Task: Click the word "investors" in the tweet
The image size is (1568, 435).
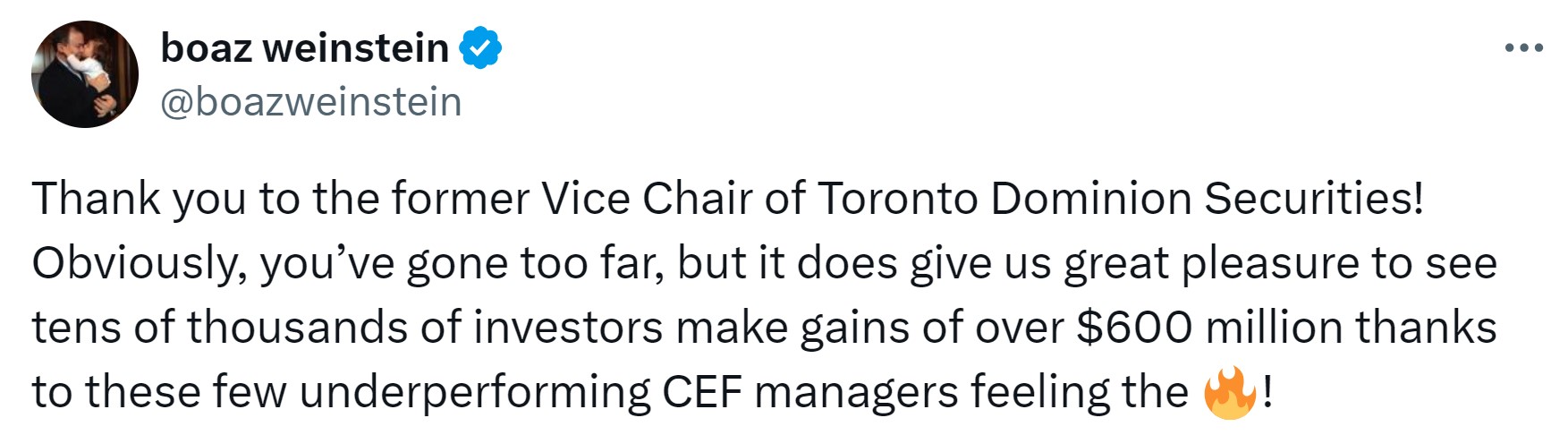Action: [x=567, y=328]
